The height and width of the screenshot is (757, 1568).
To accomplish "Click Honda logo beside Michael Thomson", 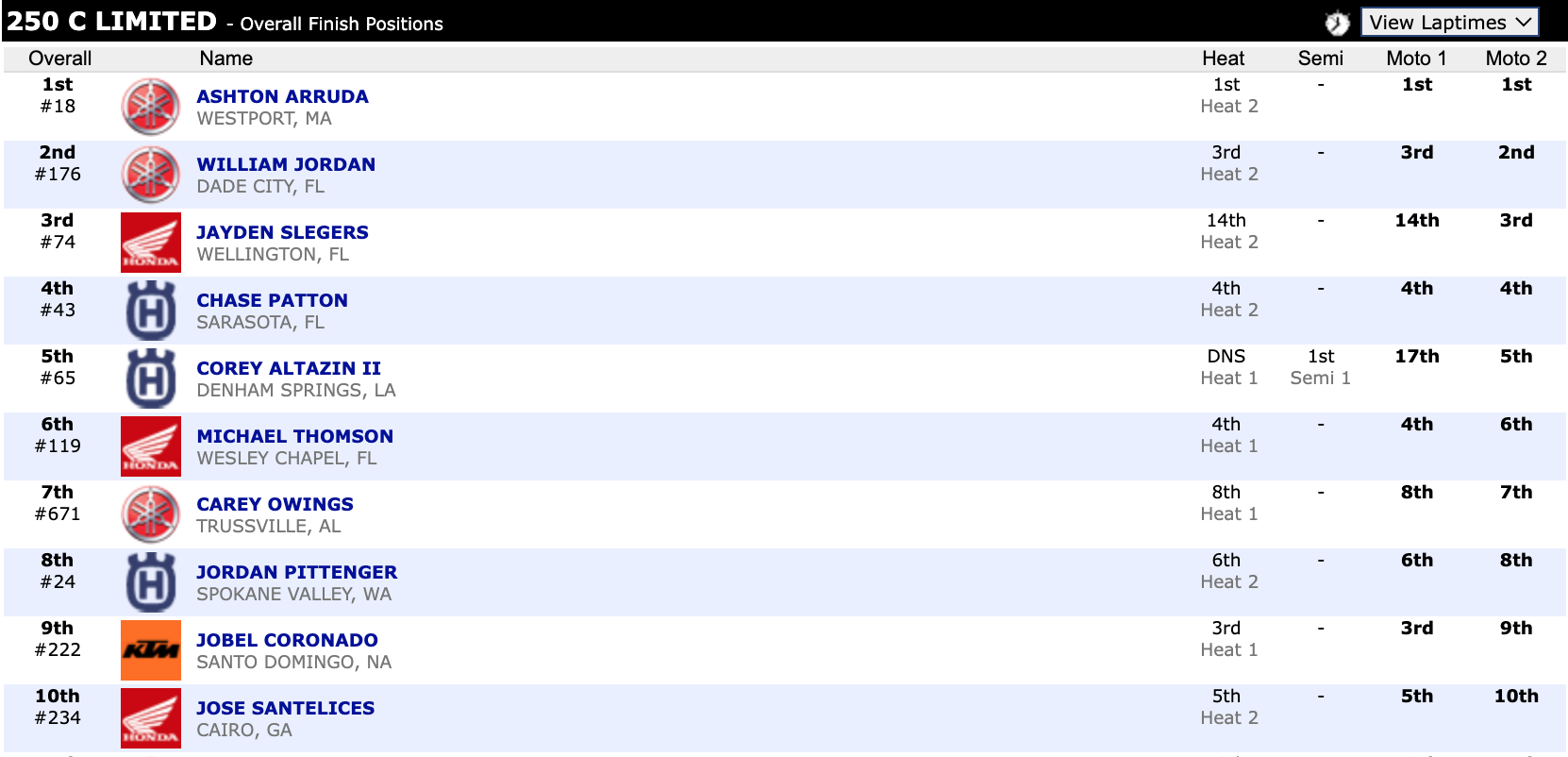I will tap(151, 446).
